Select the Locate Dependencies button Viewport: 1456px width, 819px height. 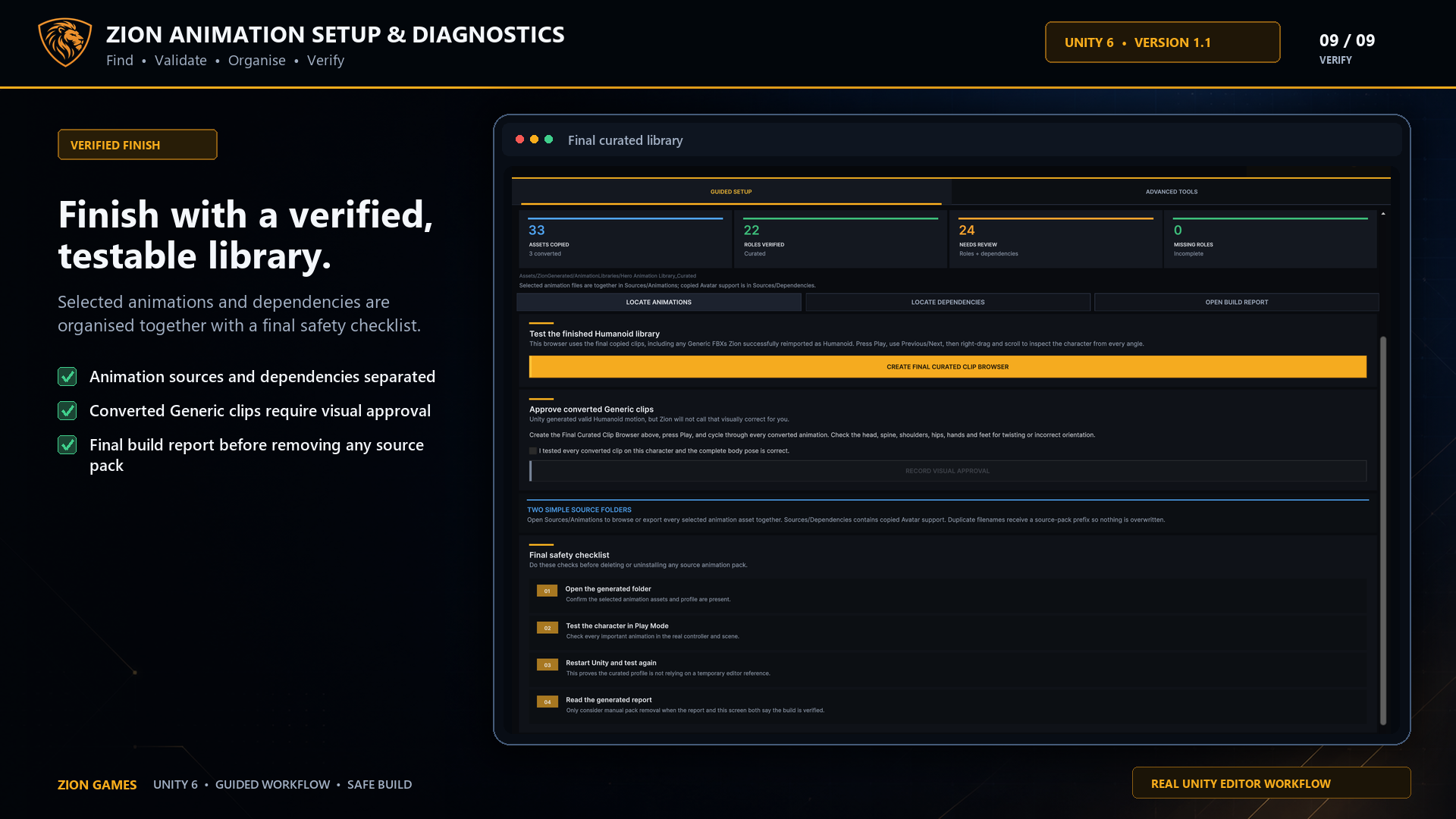point(947,302)
